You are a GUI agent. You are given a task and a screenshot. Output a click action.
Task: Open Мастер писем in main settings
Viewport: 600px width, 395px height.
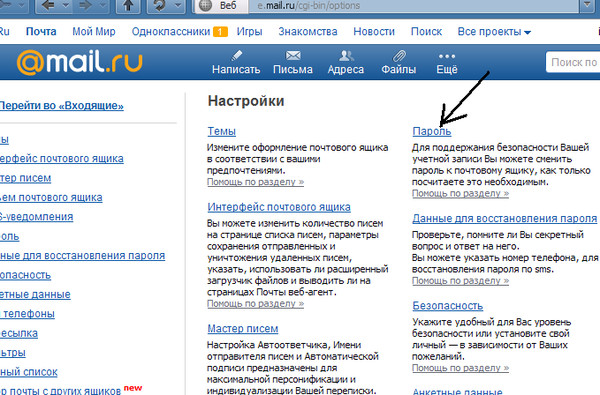243,329
